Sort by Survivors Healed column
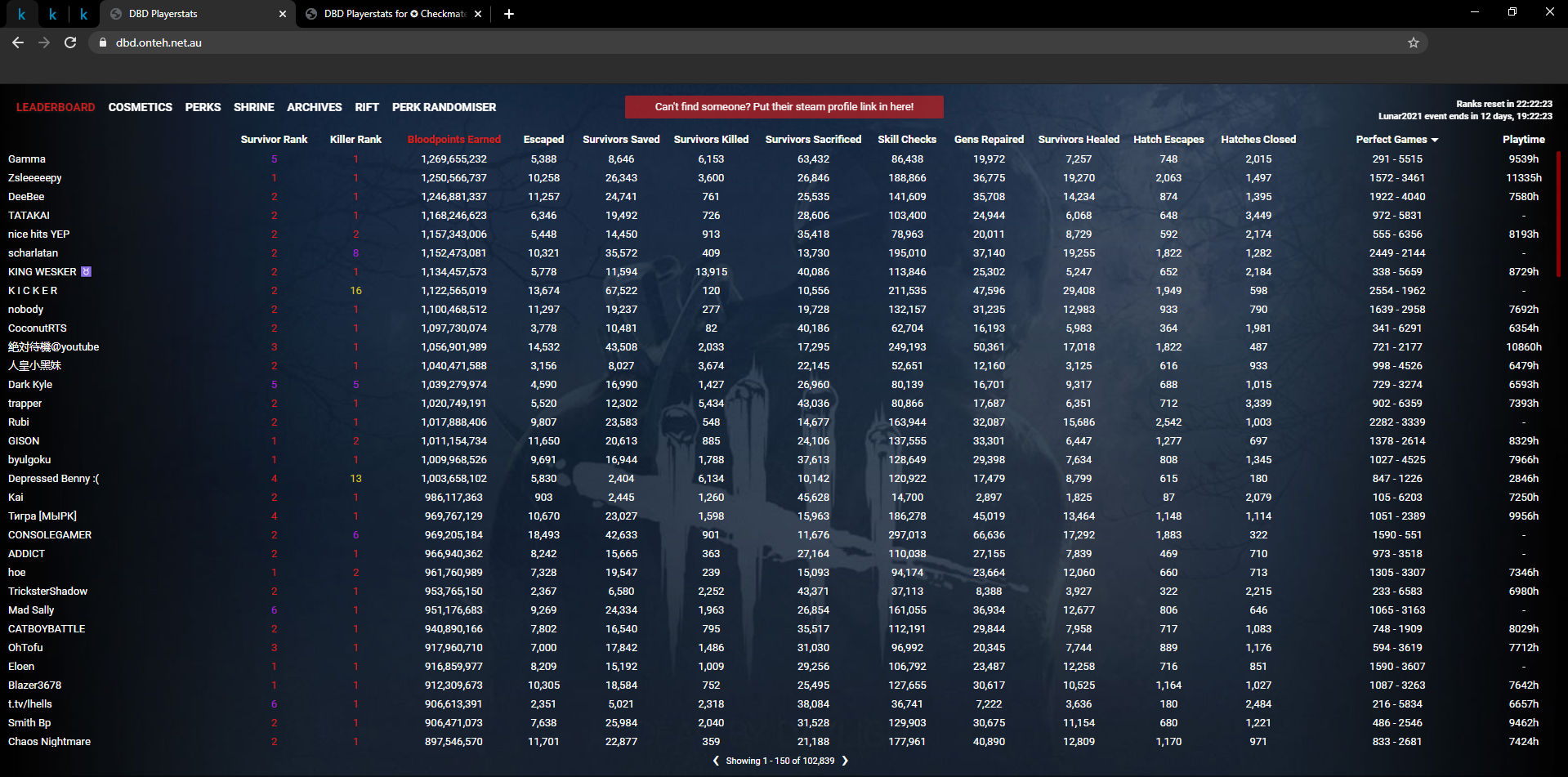The width and height of the screenshot is (1568, 777). pyautogui.click(x=1079, y=140)
